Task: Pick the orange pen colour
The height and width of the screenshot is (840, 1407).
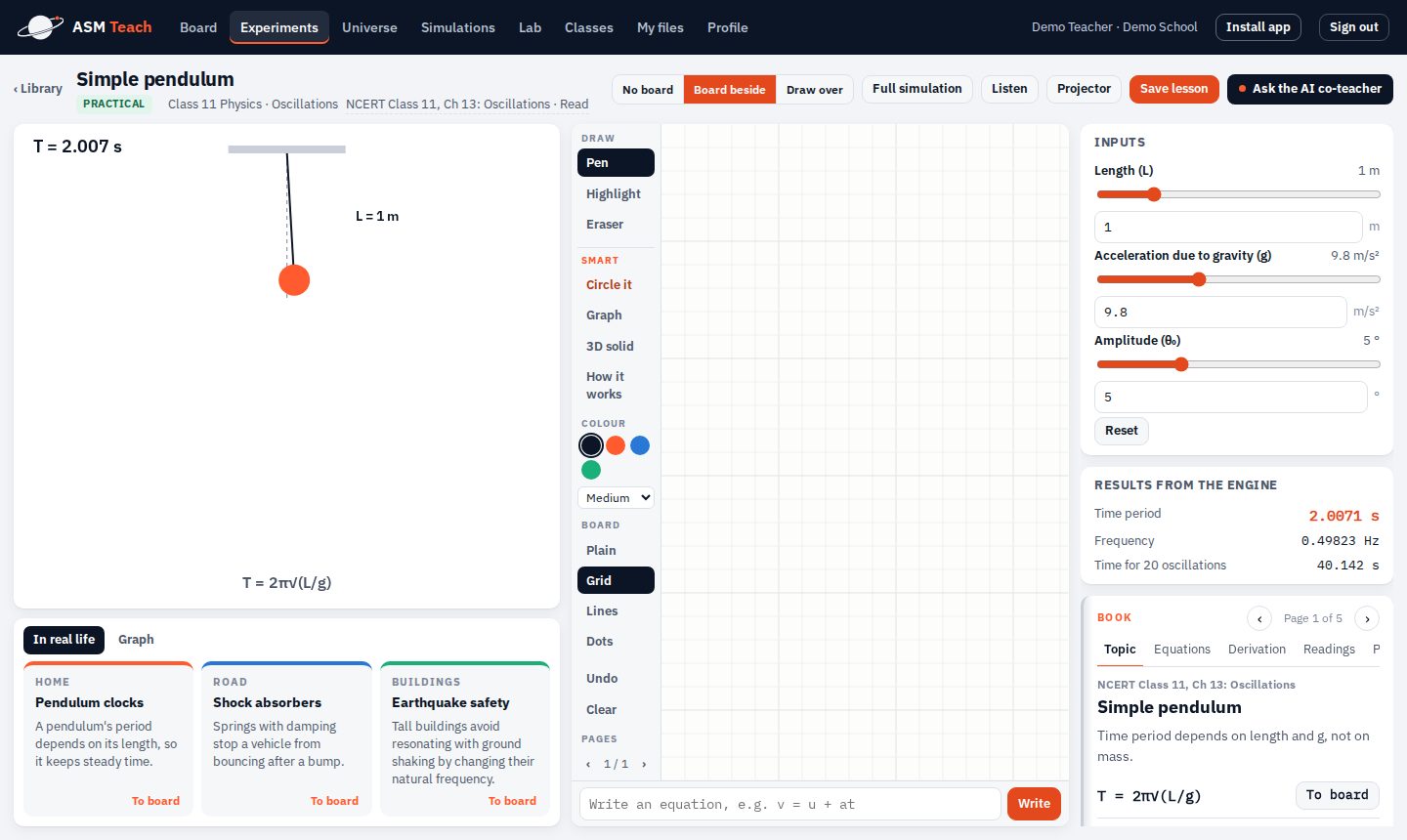Action: [x=616, y=445]
